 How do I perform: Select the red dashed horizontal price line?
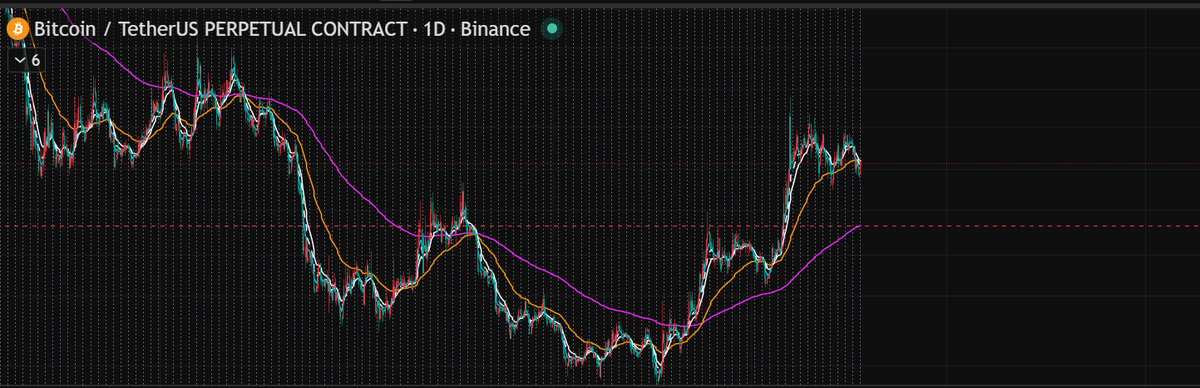[x=600, y=227]
